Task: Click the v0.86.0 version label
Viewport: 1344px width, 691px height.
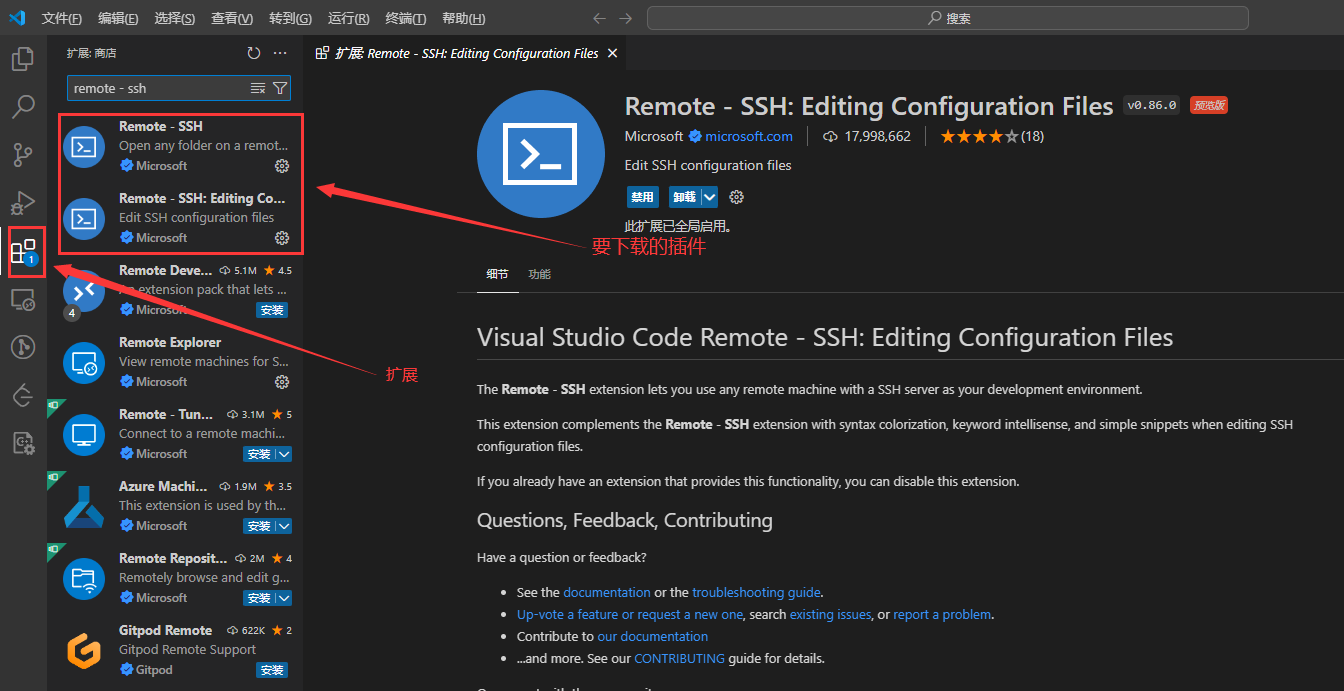Action: tap(1152, 105)
